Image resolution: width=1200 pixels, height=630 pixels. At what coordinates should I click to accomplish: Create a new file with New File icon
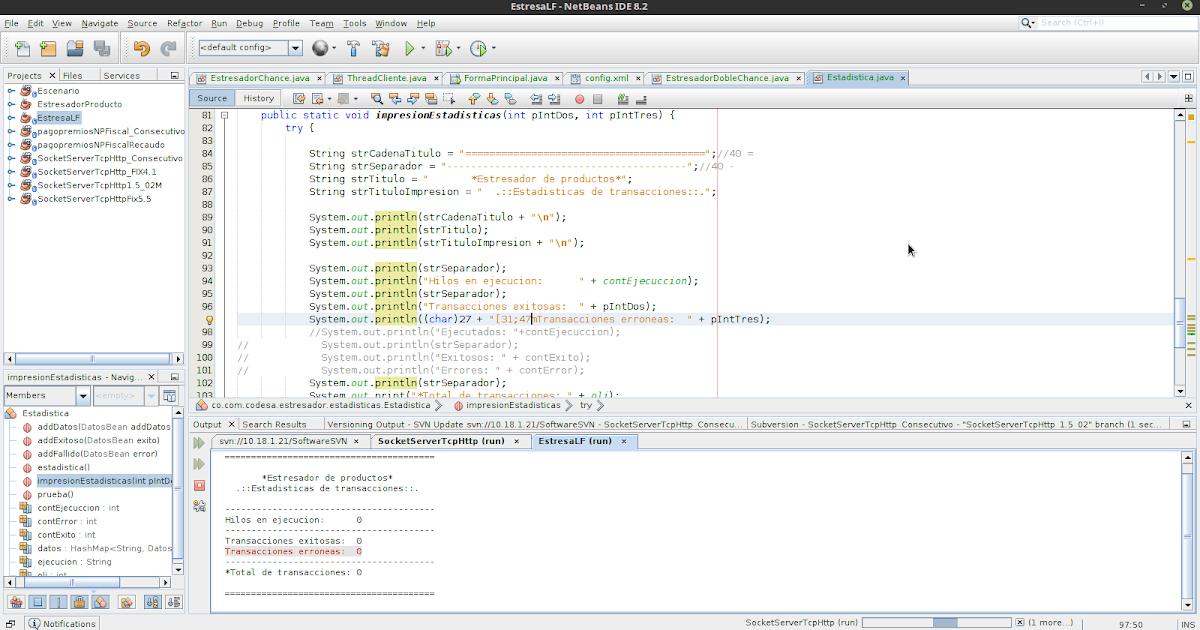coord(20,47)
